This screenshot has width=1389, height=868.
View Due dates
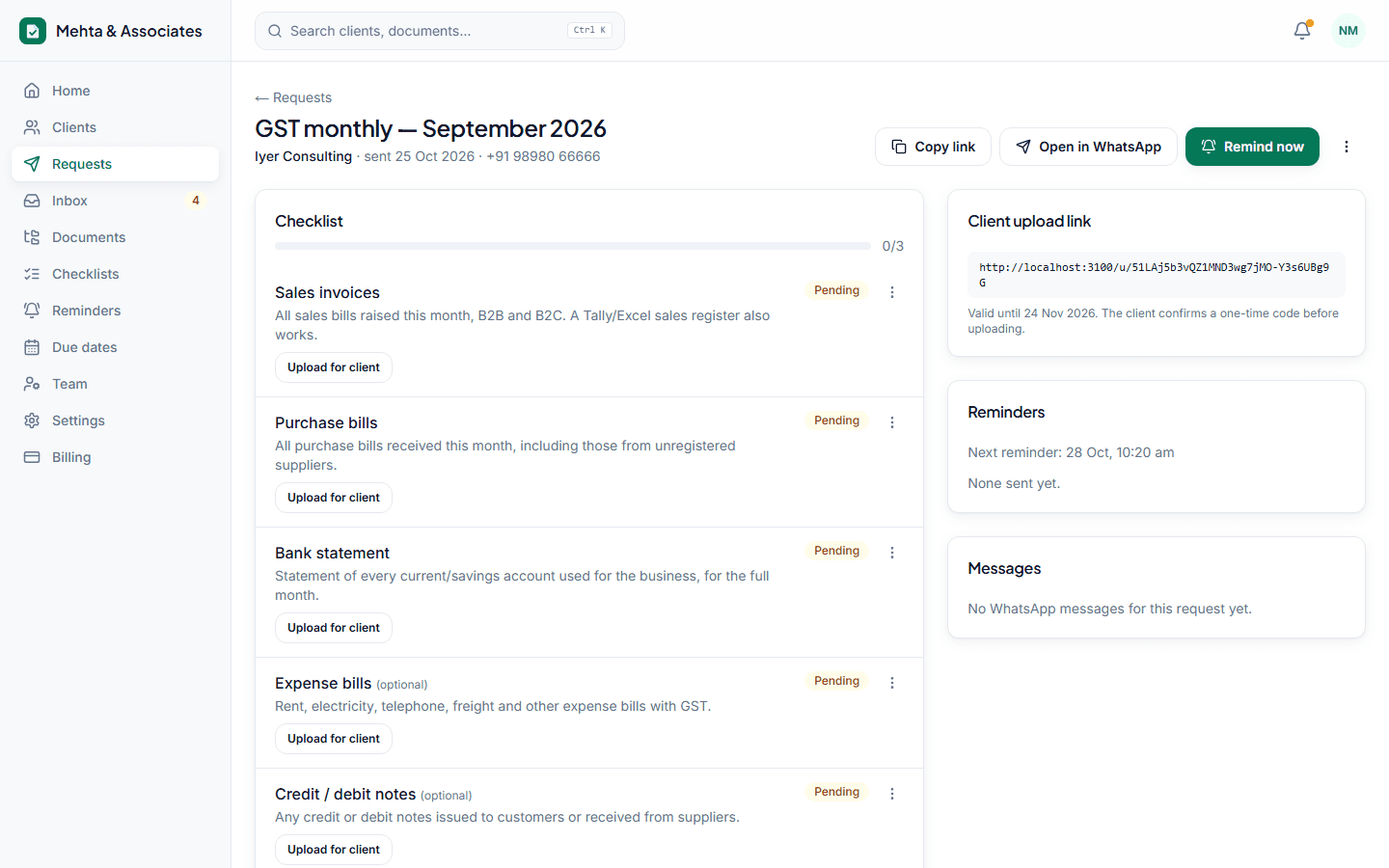click(115, 347)
